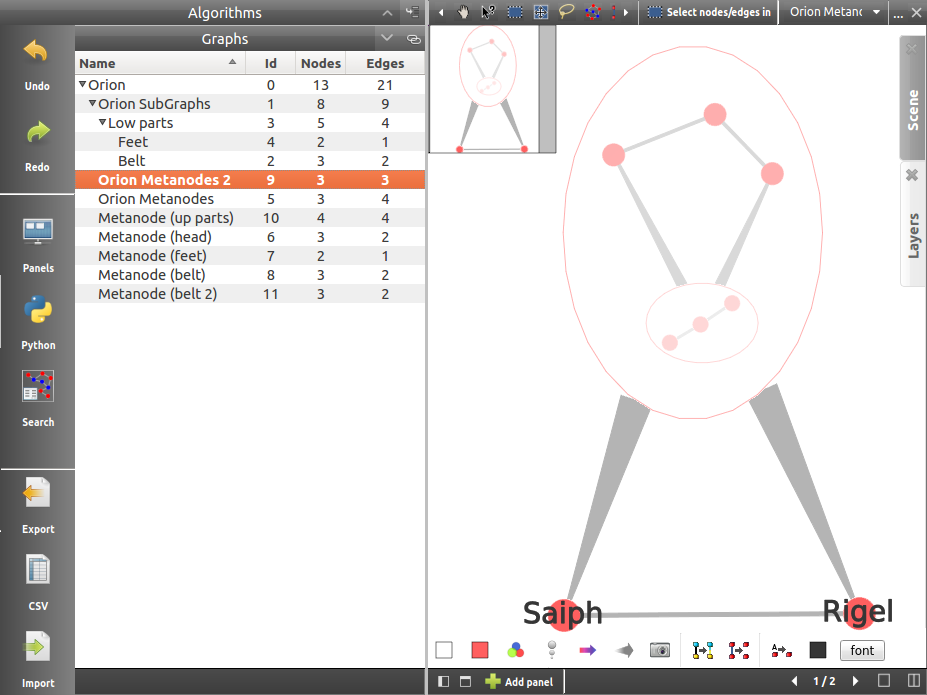The width and height of the screenshot is (927, 695).
Task: Click the Add panel button
Action: tap(519, 681)
